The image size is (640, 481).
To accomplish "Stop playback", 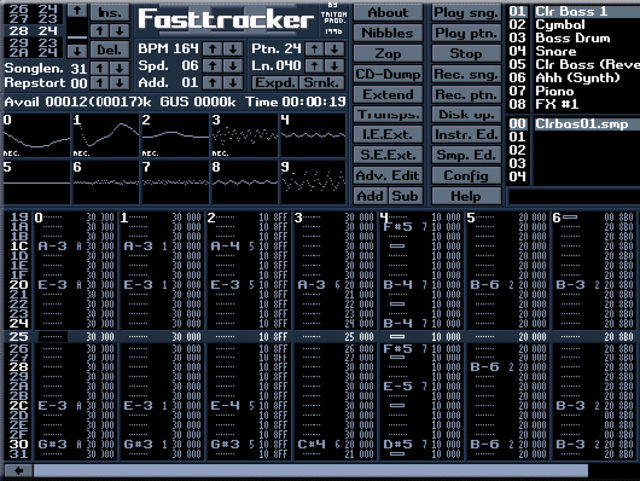I will click(x=466, y=53).
